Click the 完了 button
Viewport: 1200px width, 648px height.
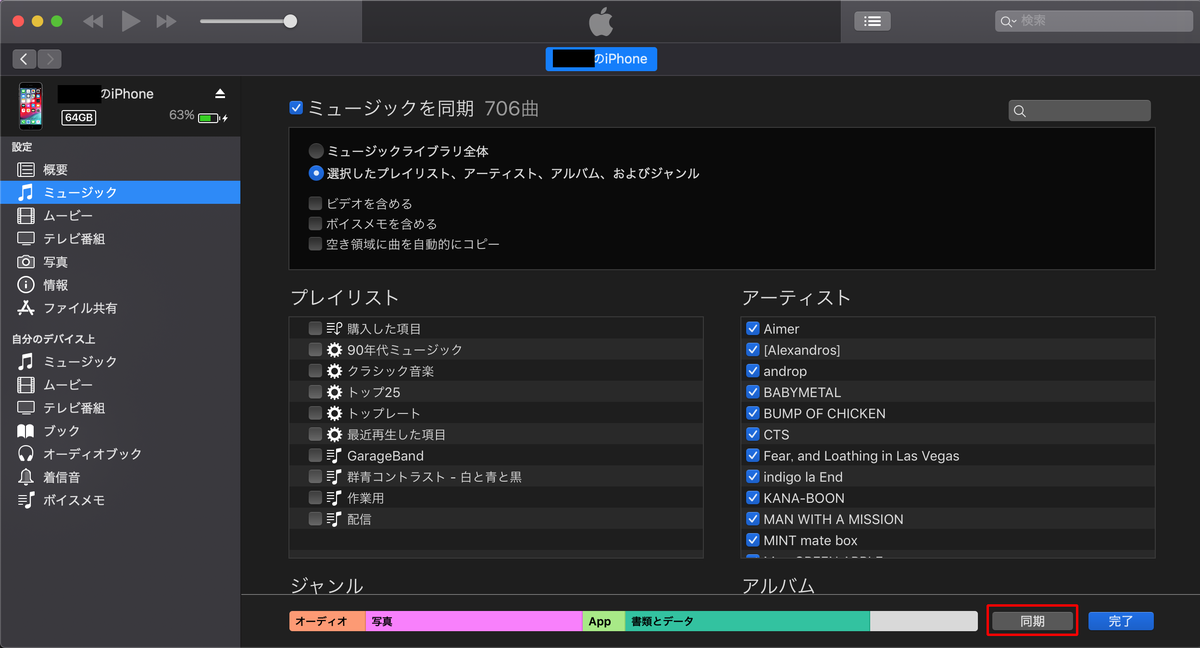click(1120, 620)
